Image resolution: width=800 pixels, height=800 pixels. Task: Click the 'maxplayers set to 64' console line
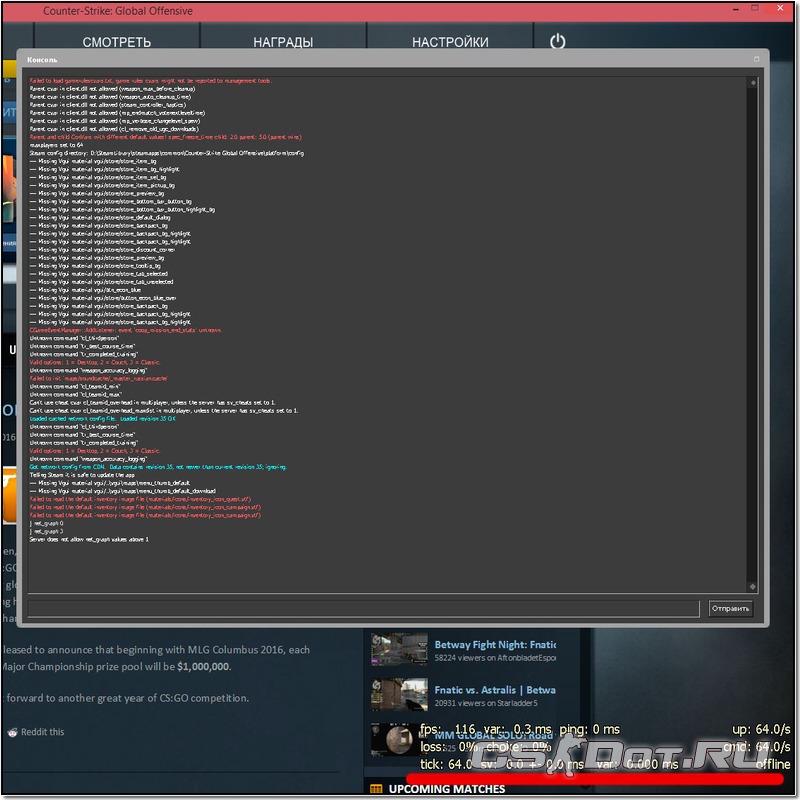click(x=56, y=145)
